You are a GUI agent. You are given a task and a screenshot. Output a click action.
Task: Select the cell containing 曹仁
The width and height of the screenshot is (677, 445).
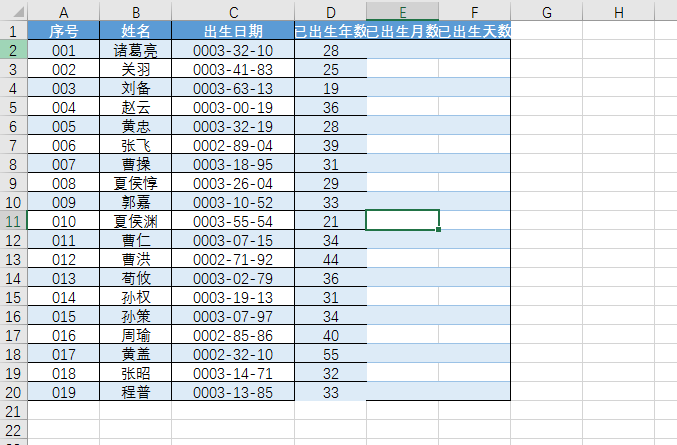point(136,240)
